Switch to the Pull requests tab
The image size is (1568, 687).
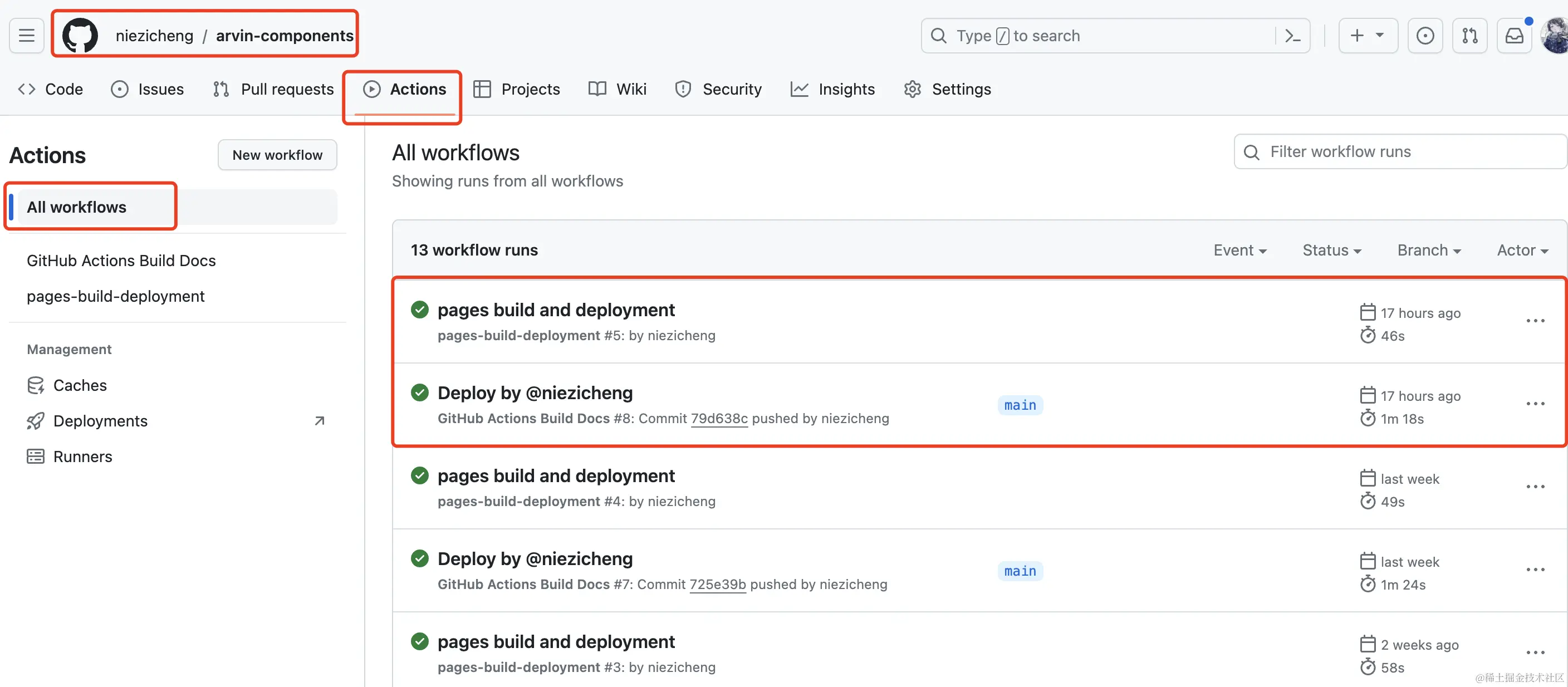pyautogui.click(x=273, y=90)
